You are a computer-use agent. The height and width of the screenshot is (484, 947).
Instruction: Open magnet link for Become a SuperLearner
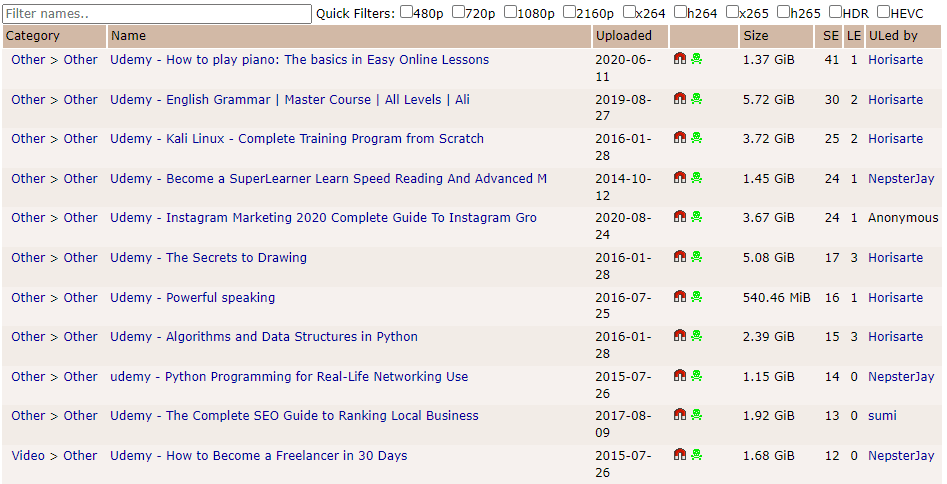click(x=680, y=178)
